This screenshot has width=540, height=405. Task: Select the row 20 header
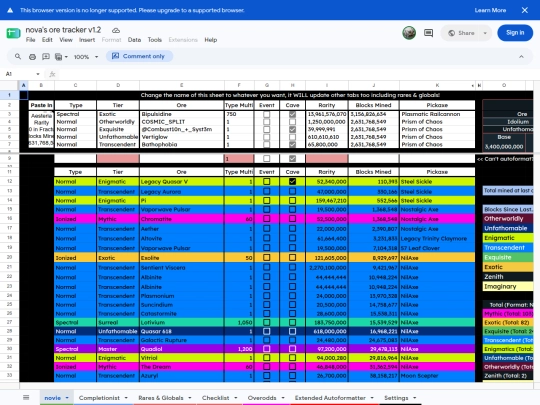click(10, 257)
